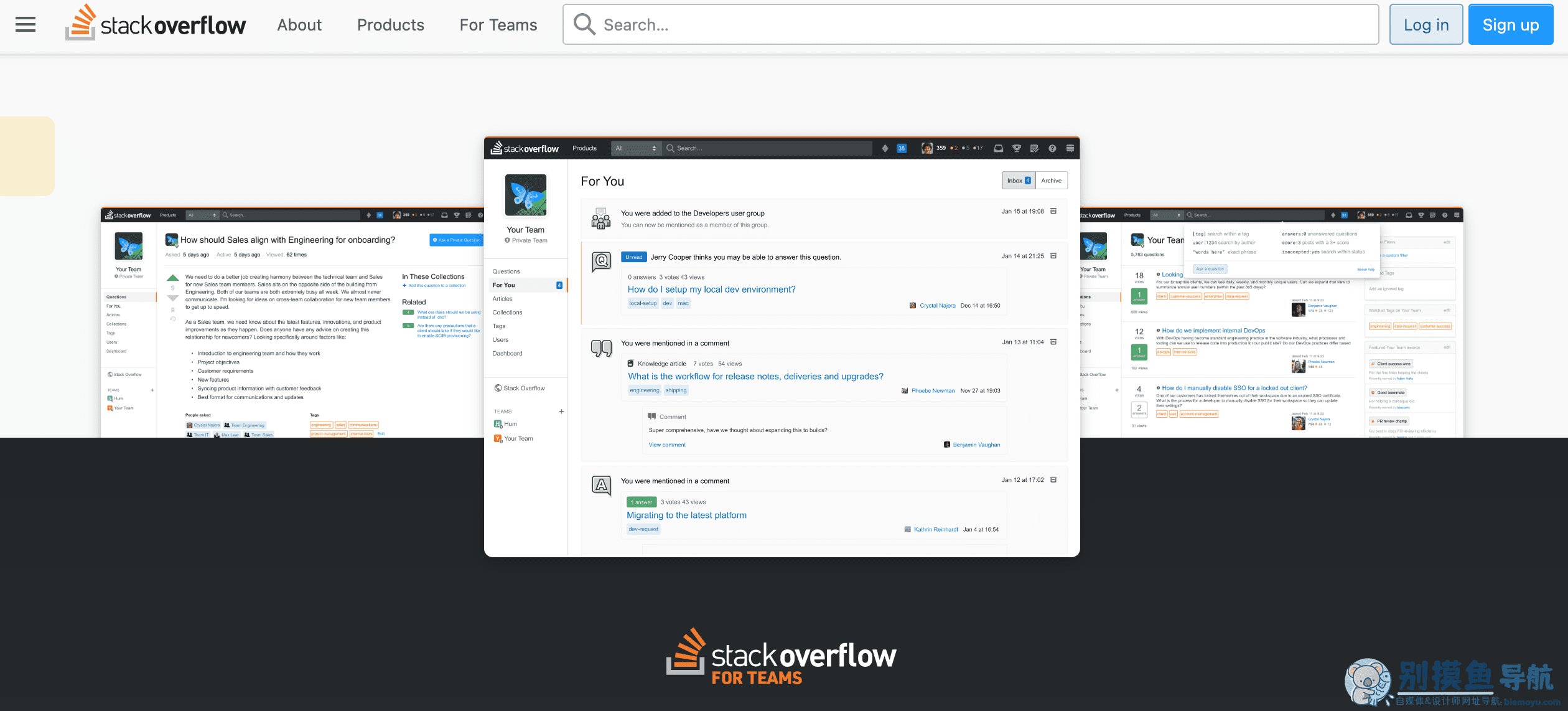Click the Developers user group icon

(601, 219)
